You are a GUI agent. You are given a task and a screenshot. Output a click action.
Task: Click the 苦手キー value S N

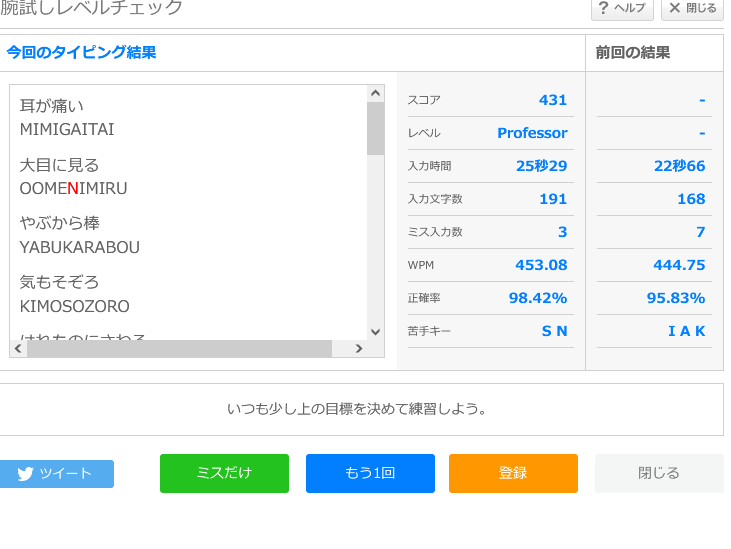coord(554,331)
